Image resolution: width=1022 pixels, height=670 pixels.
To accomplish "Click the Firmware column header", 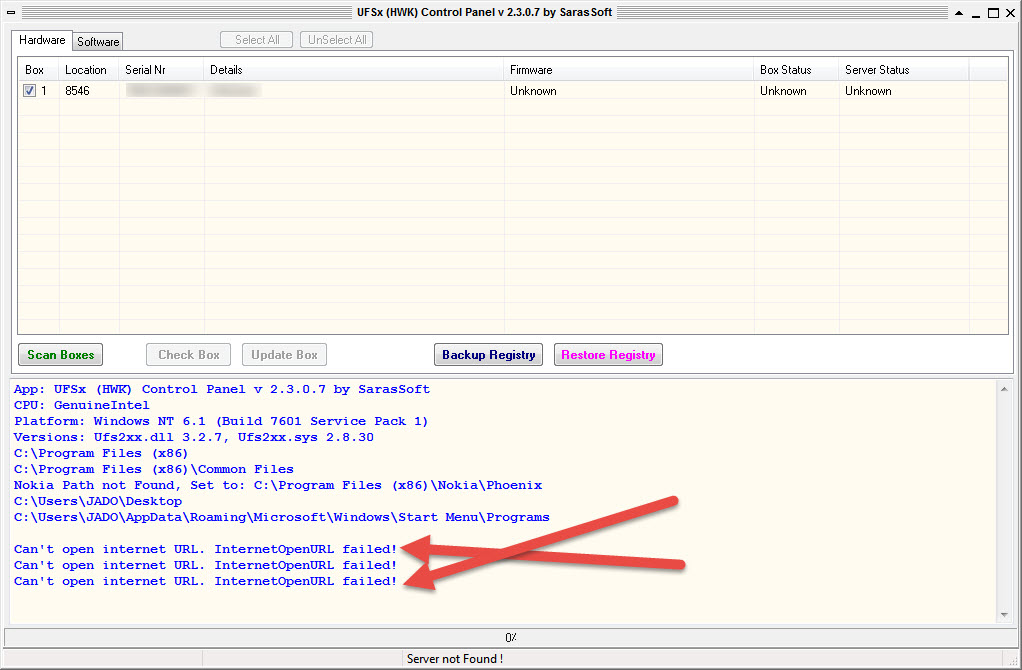I will 629,70.
